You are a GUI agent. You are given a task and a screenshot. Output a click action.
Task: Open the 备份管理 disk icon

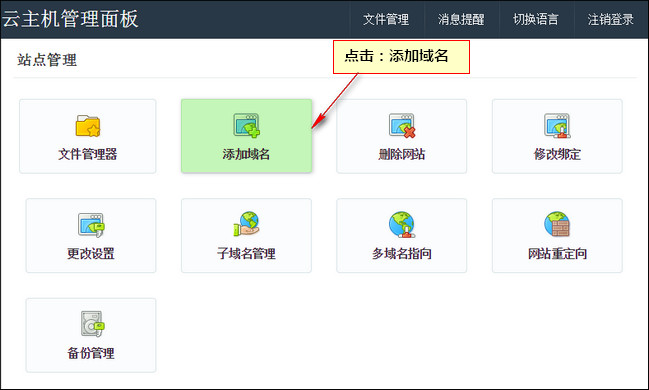91,324
